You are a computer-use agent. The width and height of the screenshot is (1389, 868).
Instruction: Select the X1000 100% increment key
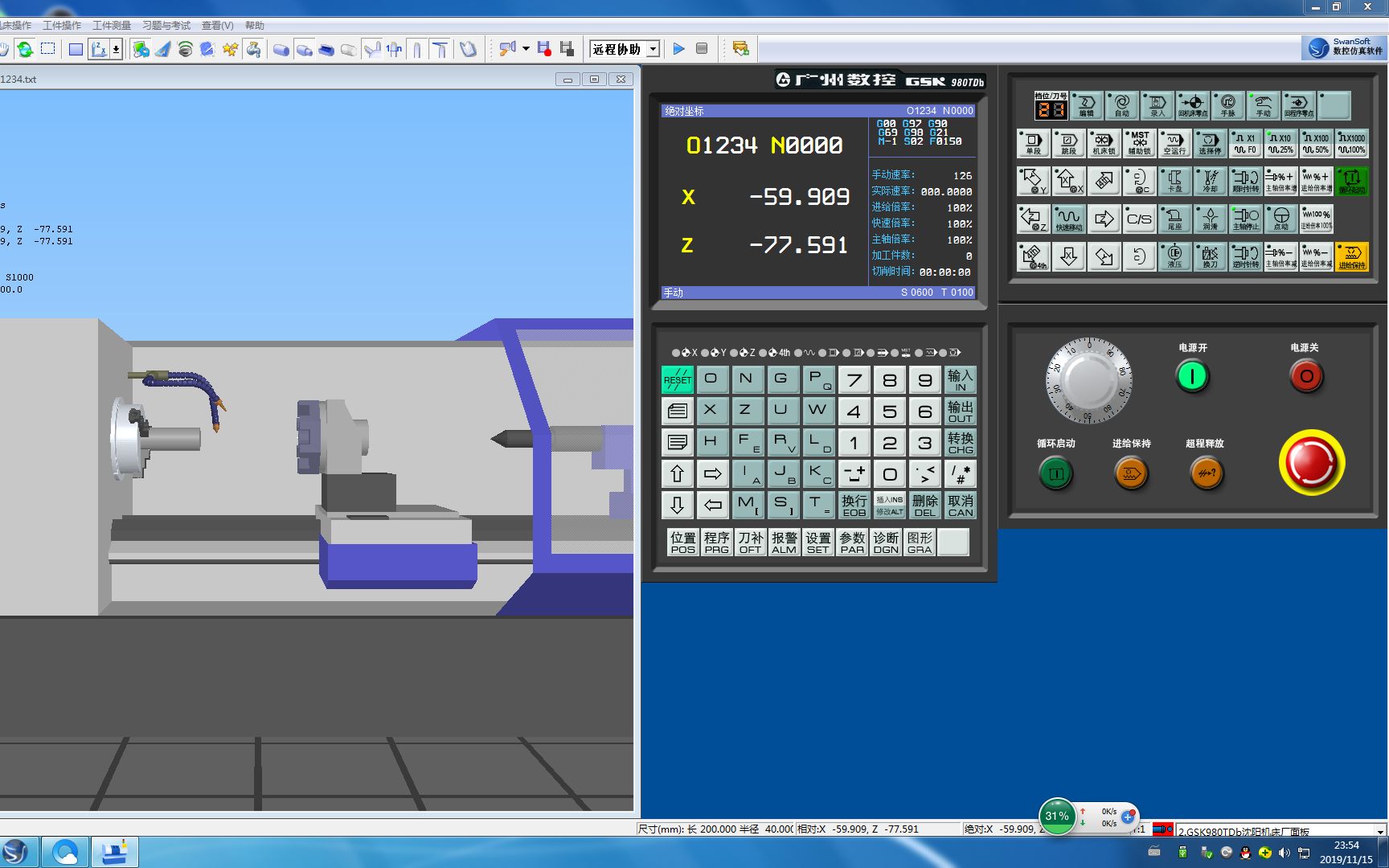1351,143
